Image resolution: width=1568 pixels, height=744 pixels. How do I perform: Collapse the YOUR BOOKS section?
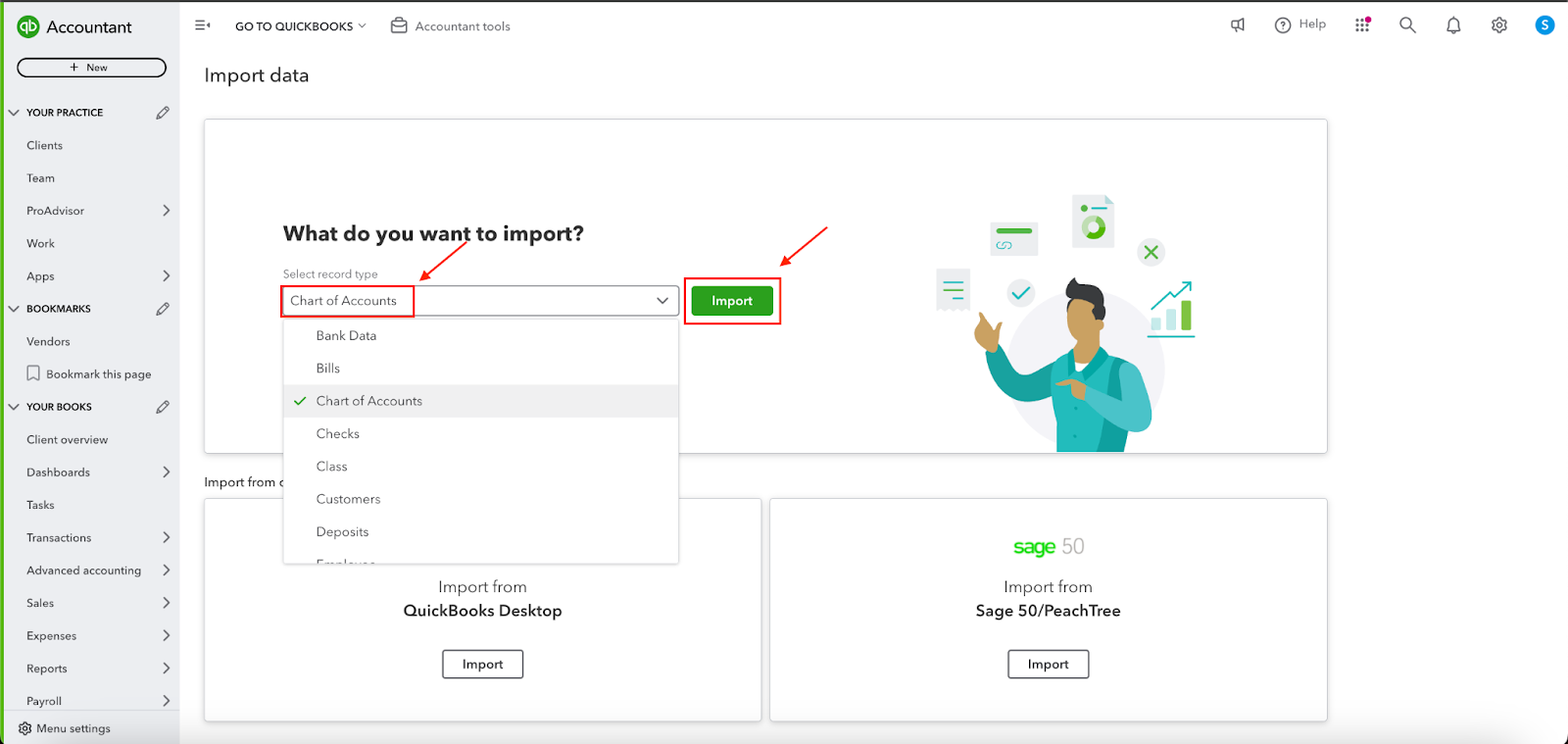(x=14, y=407)
